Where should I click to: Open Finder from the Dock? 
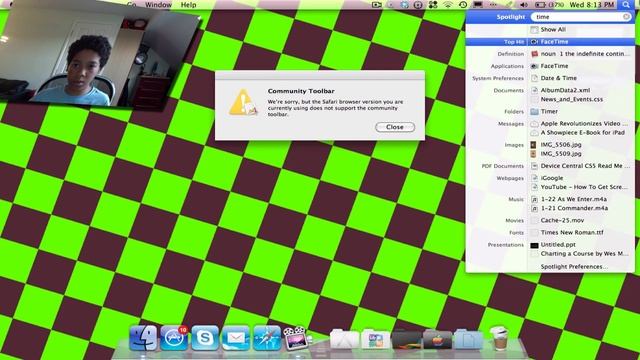click(143, 338)
